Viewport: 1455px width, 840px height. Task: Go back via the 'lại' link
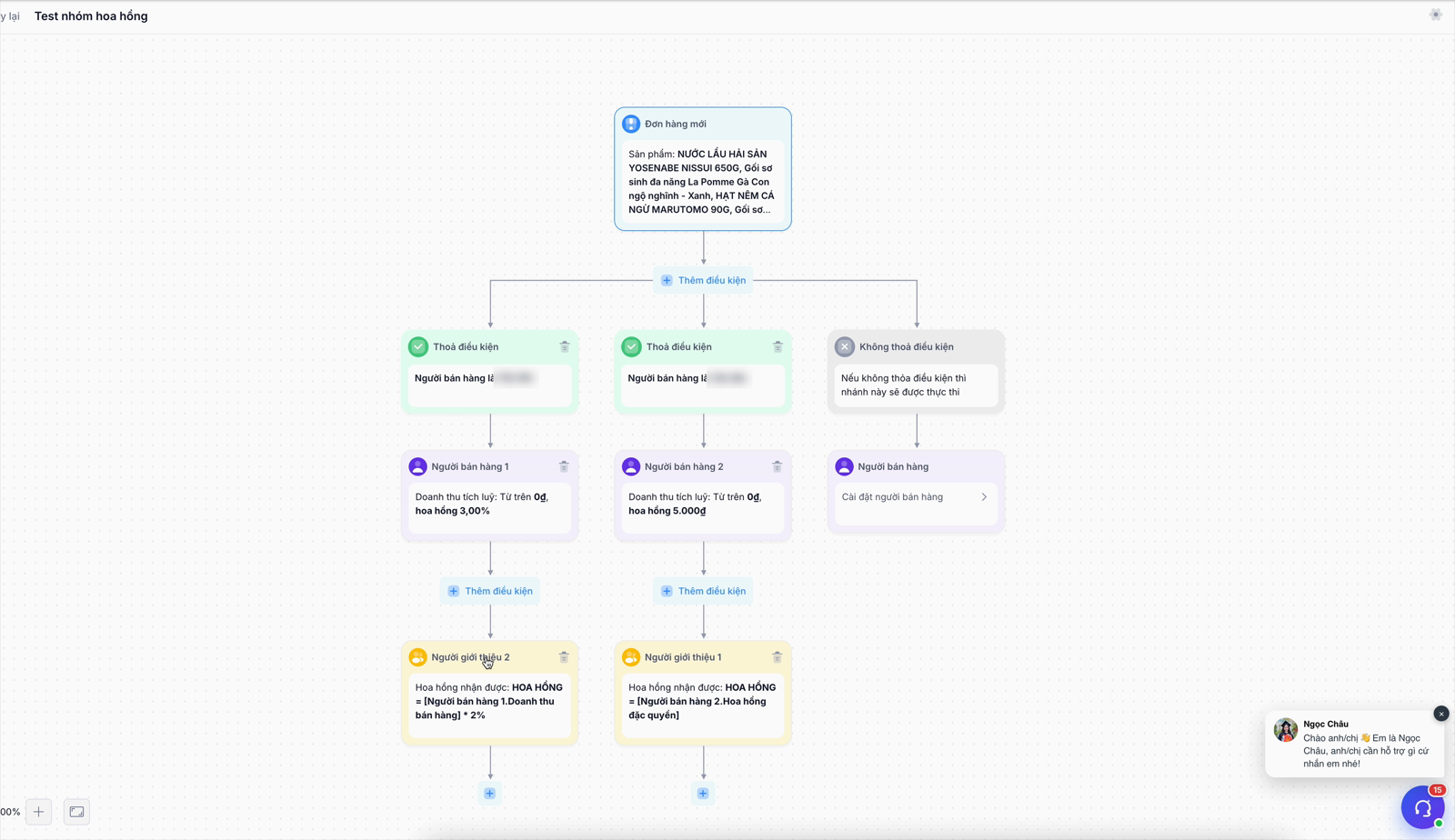pyautogui.click(x=10, y=16)
